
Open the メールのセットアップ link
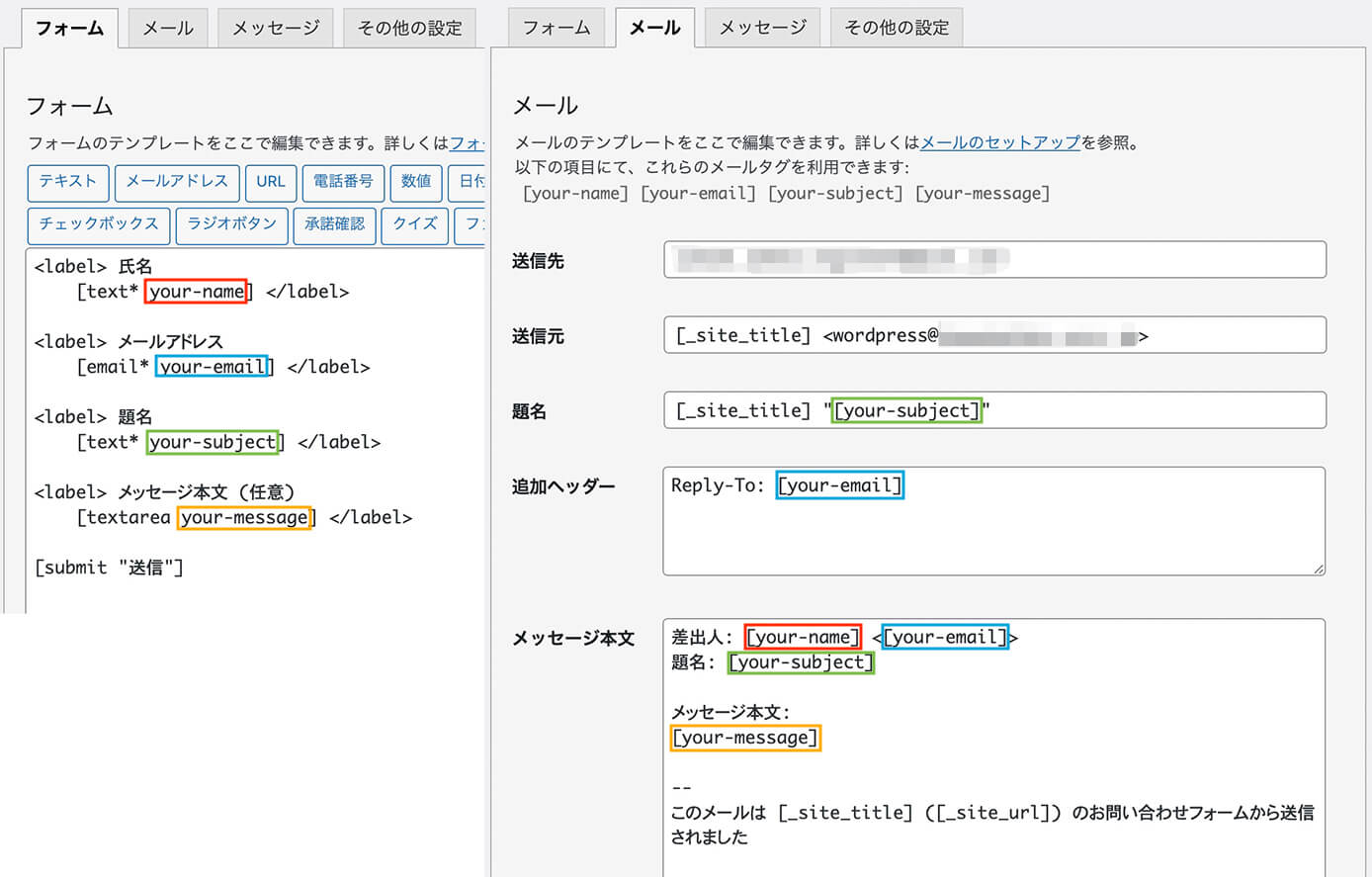click(1000, 142)
